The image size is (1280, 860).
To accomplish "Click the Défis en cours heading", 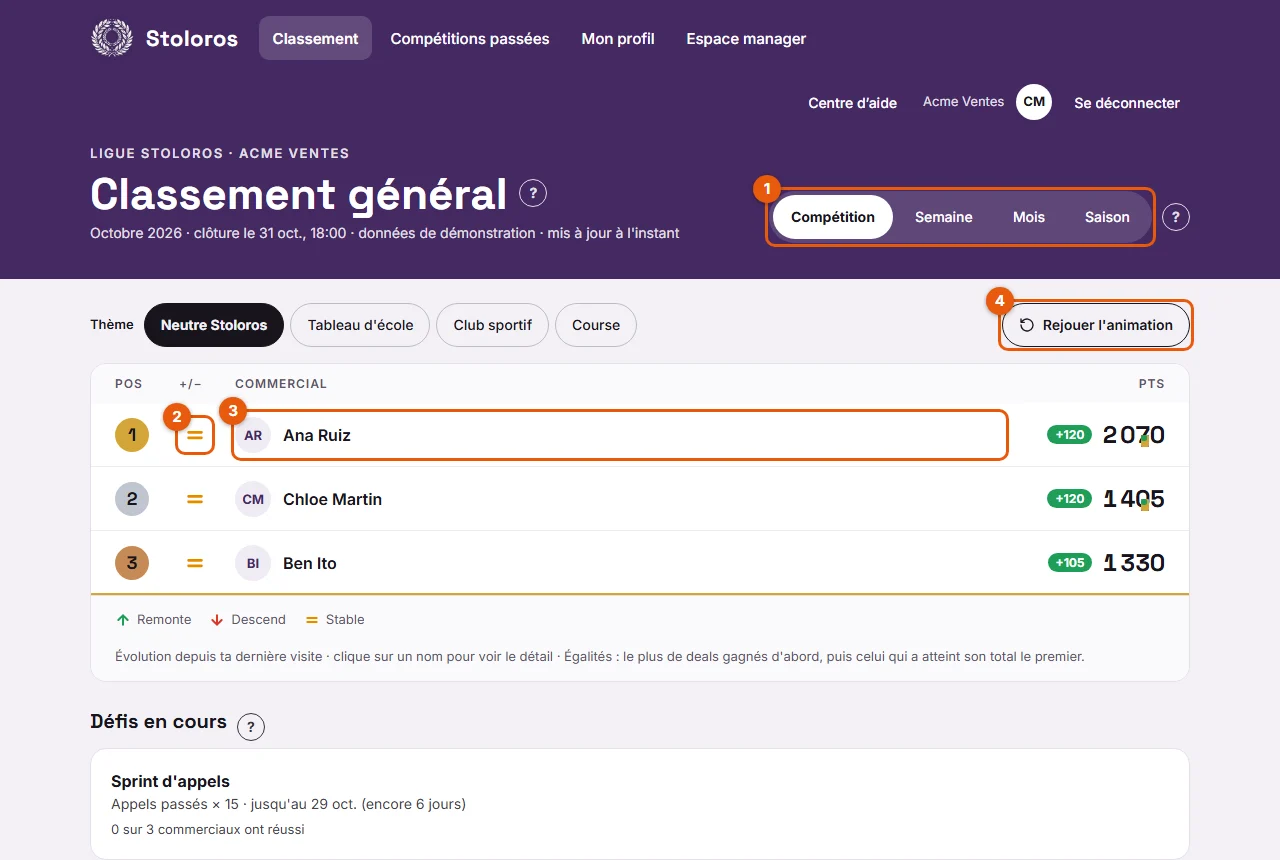I will tap(158, 722).
